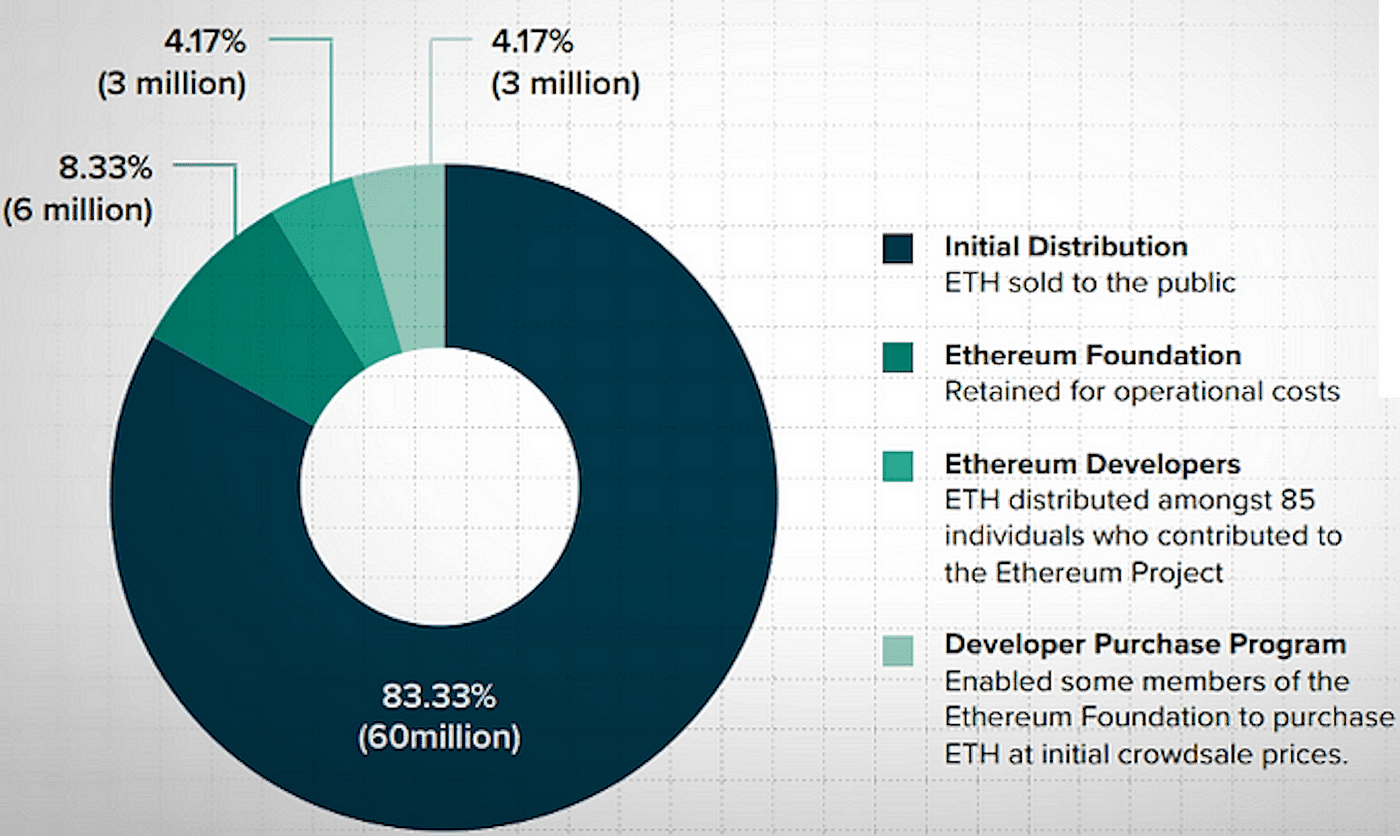The height and width of the screenshot is (836, 1400).
Task: Click the Ethereum Foundation green legend swatch
Action: [x=898, y=358]
